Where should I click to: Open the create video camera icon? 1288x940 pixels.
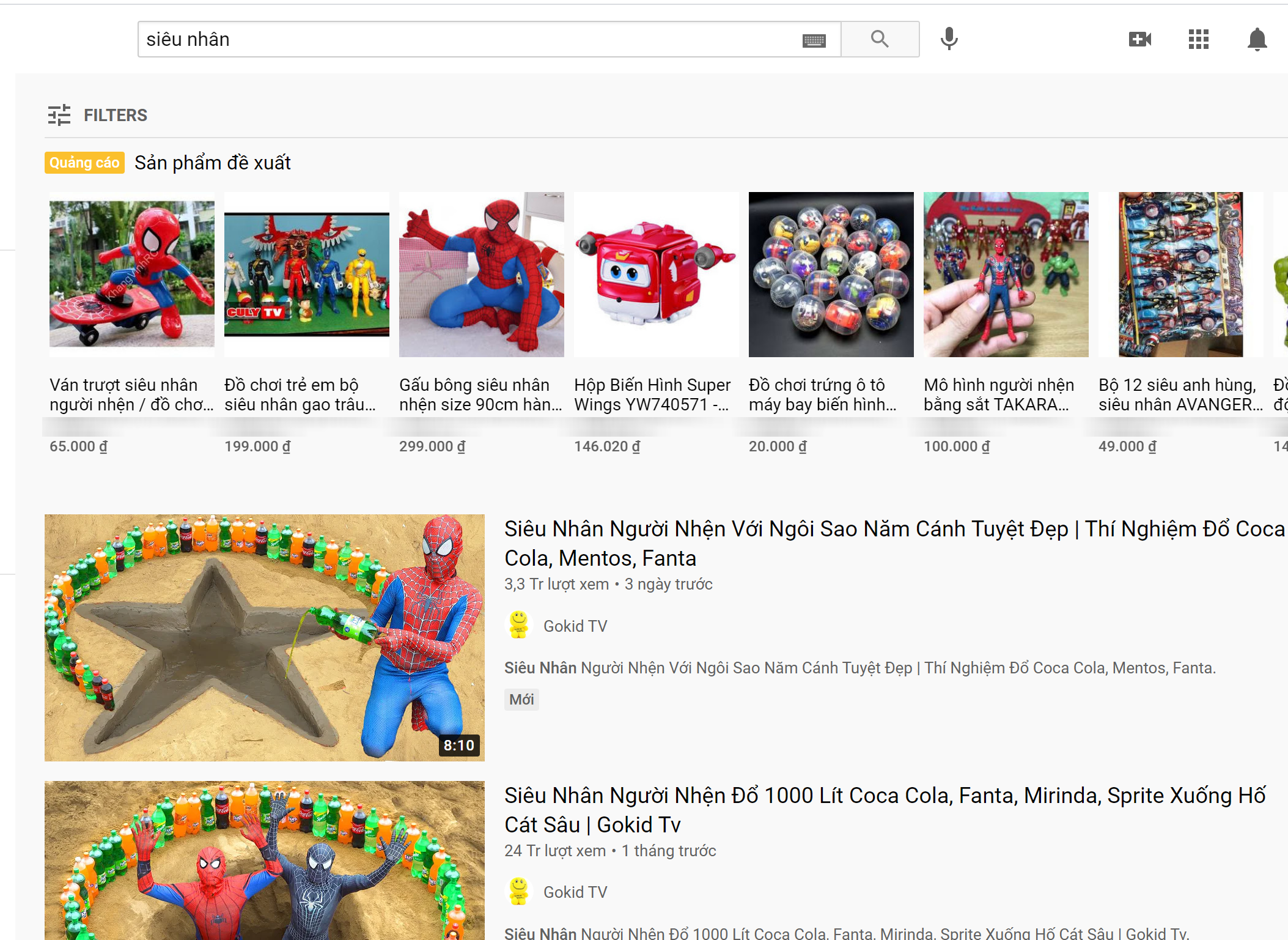pyautogui.click(x=1140, y=39)
